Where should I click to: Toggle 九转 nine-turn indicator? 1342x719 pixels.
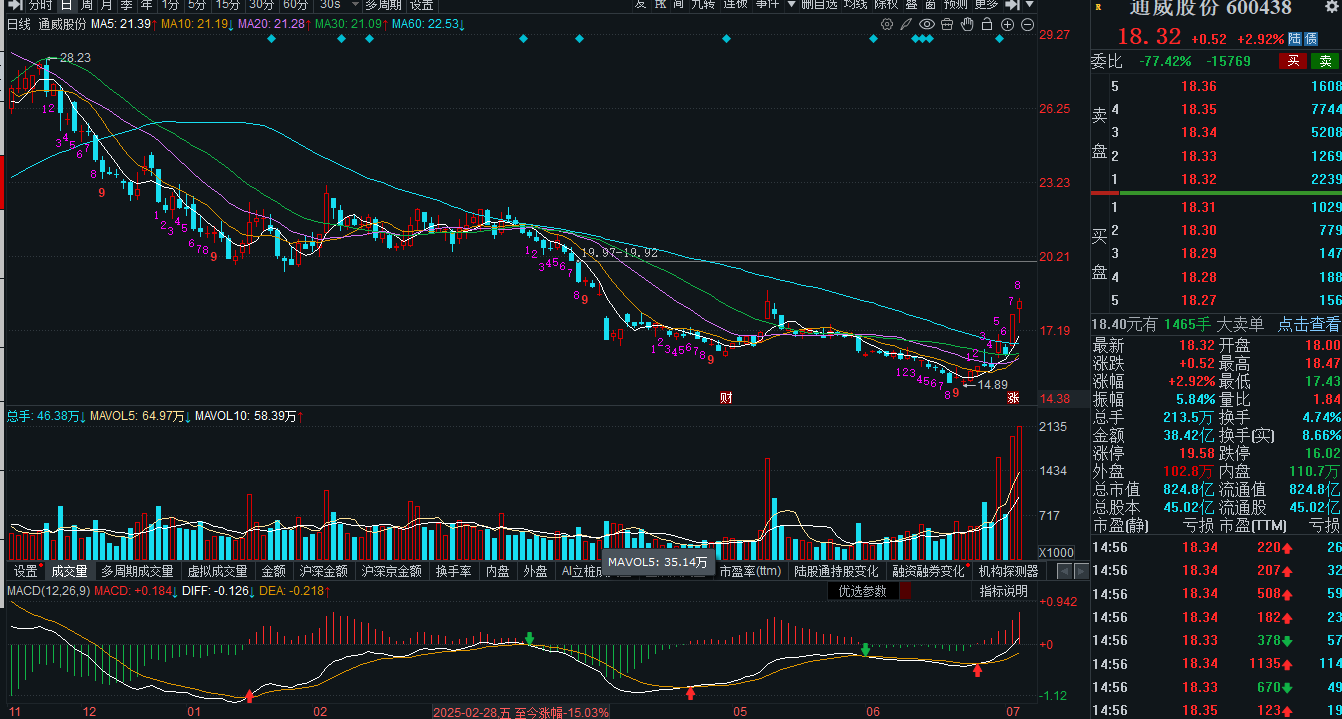[x=703, y=4]
